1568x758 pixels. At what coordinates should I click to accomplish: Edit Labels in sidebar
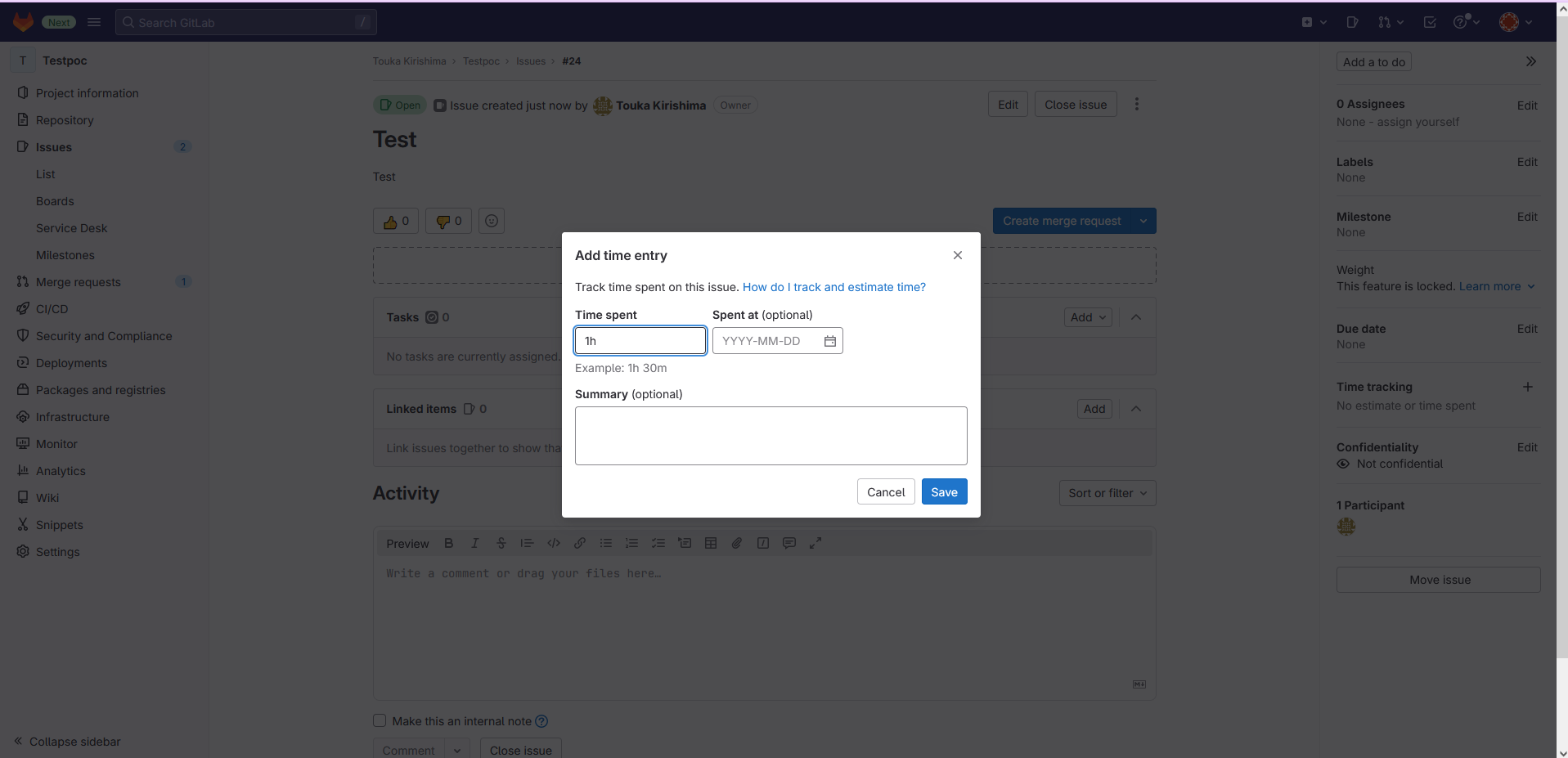pos(1527,162)
